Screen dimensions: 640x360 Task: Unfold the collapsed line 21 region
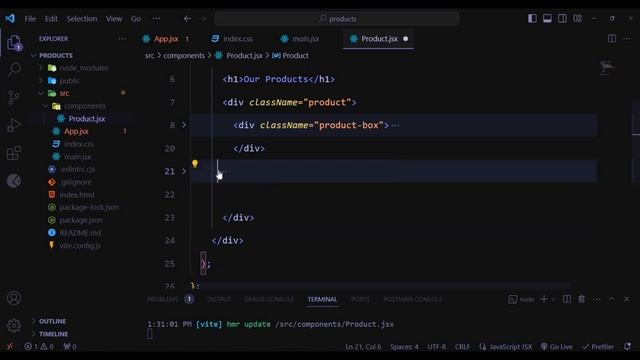pos(184,171)
